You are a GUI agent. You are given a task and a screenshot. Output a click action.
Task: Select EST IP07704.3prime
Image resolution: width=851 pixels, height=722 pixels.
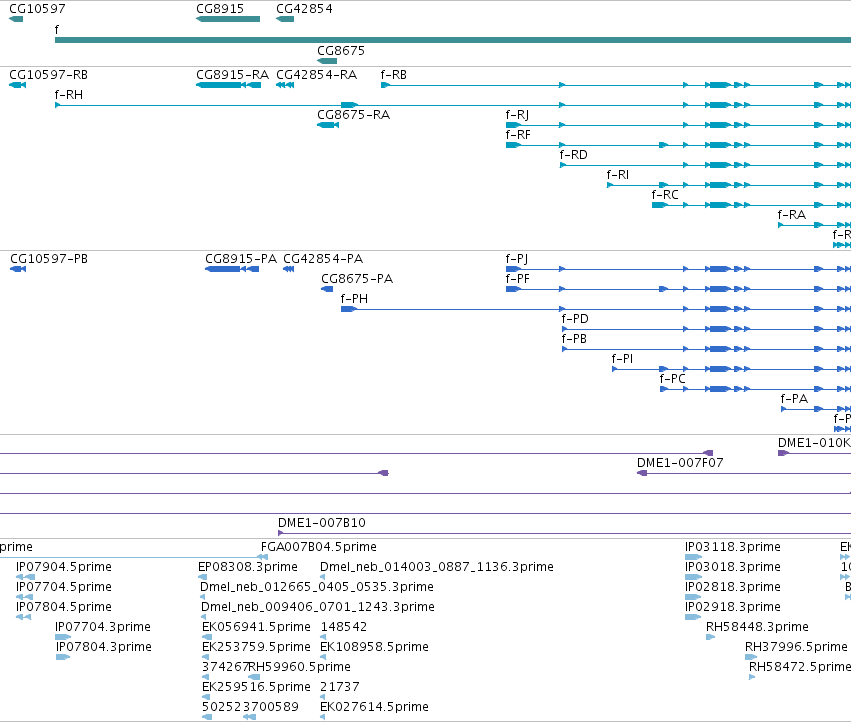coord(103,627)
